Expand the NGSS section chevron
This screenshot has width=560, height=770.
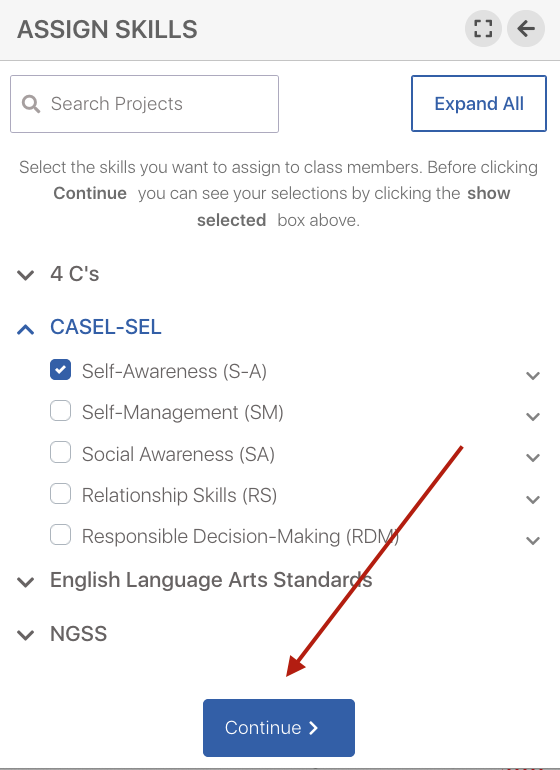(26, 635)
